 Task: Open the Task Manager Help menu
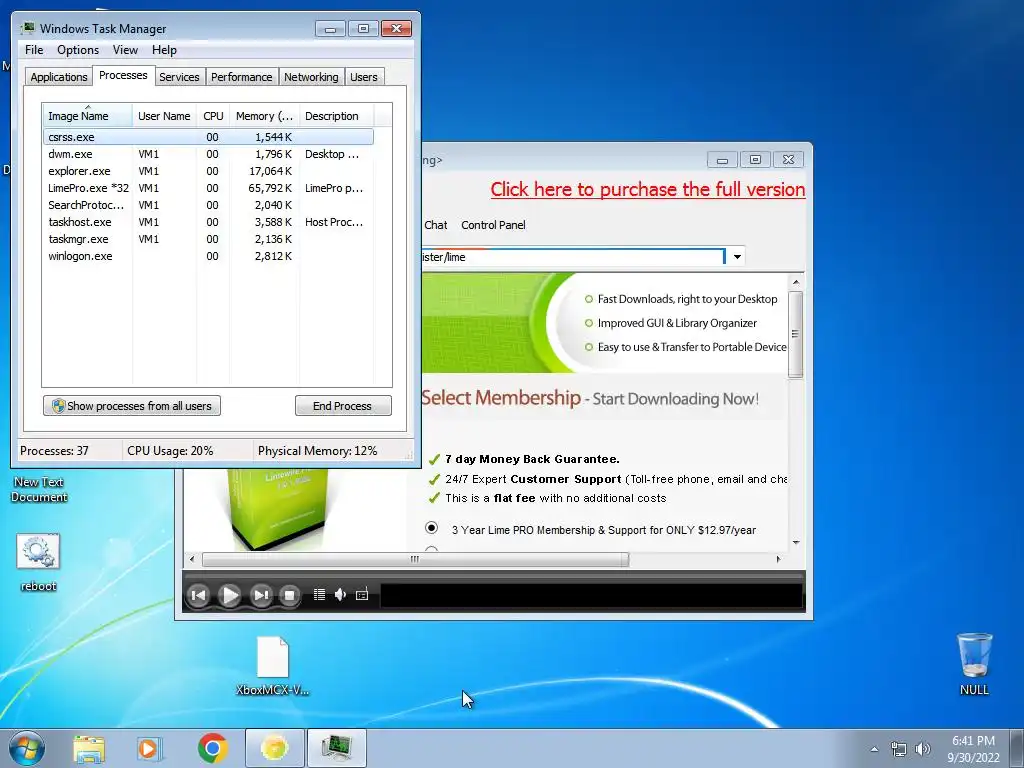tap(164, 50)
